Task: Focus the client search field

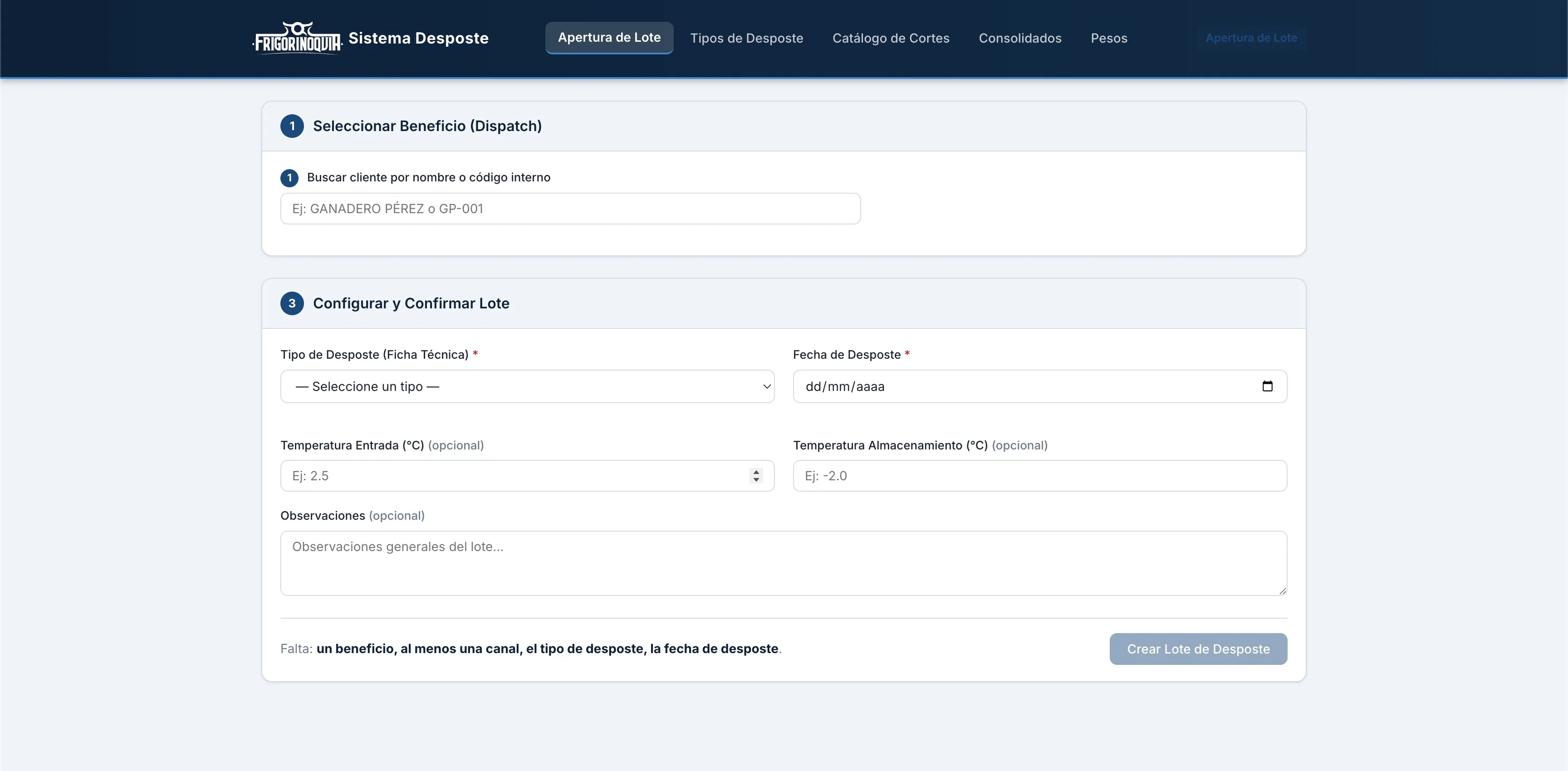Action: (570, 209)
